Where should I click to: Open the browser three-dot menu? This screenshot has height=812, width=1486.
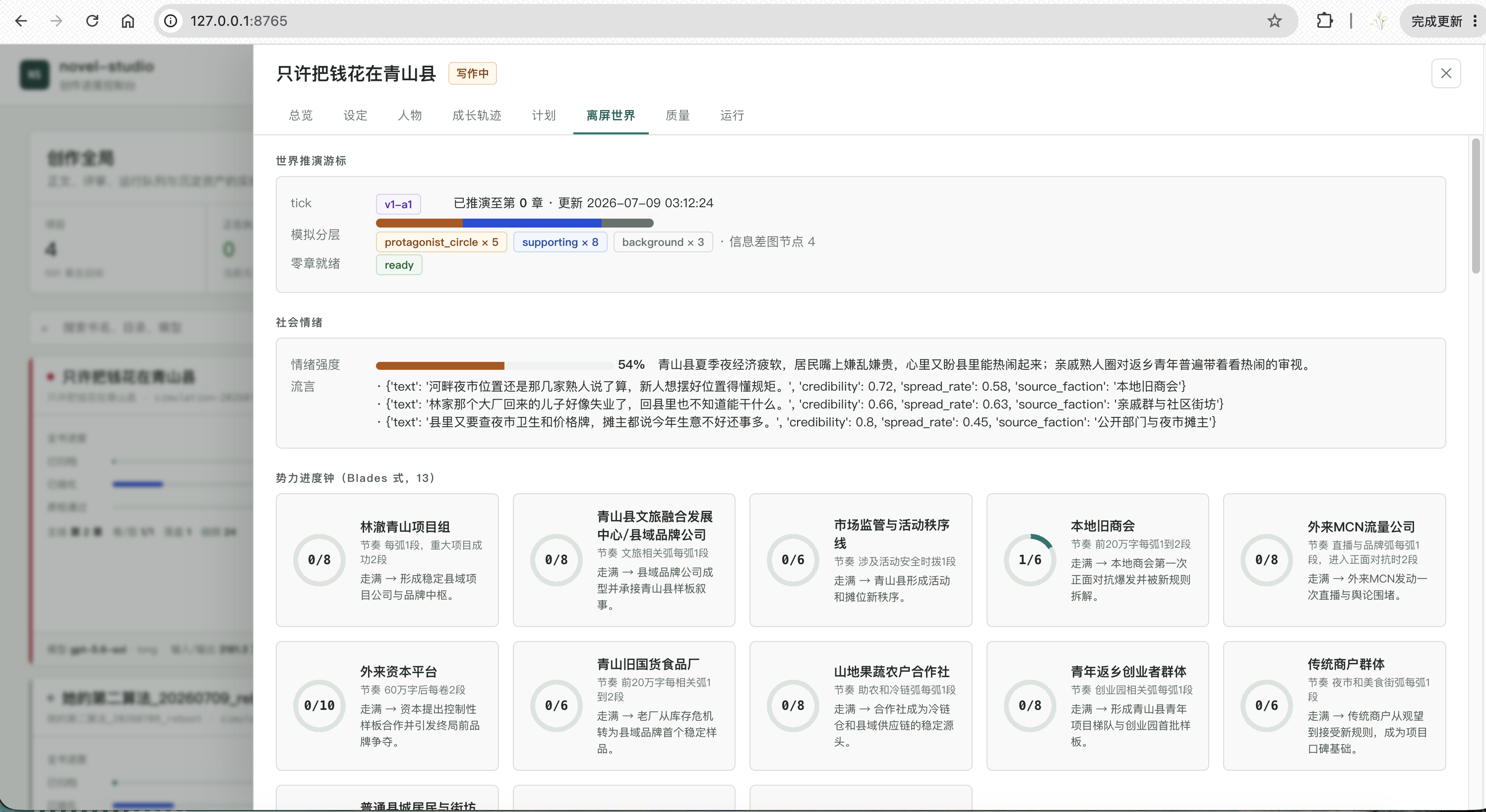1475,21
